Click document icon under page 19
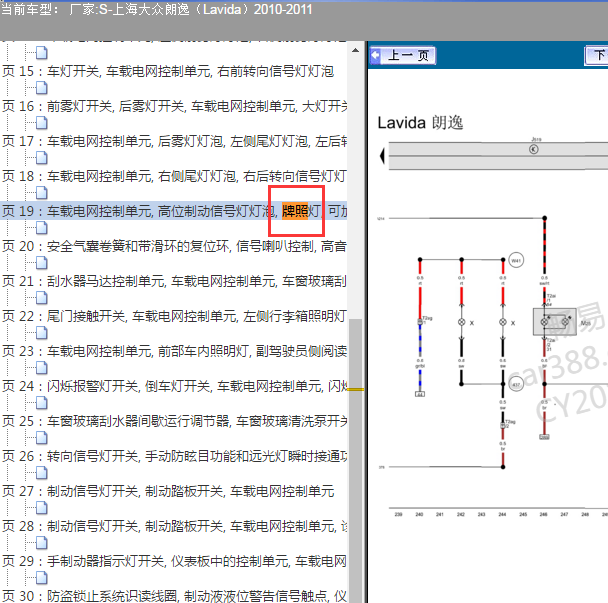Image resolution: width=608 pixels, height=603 pixels. point(41,228)
